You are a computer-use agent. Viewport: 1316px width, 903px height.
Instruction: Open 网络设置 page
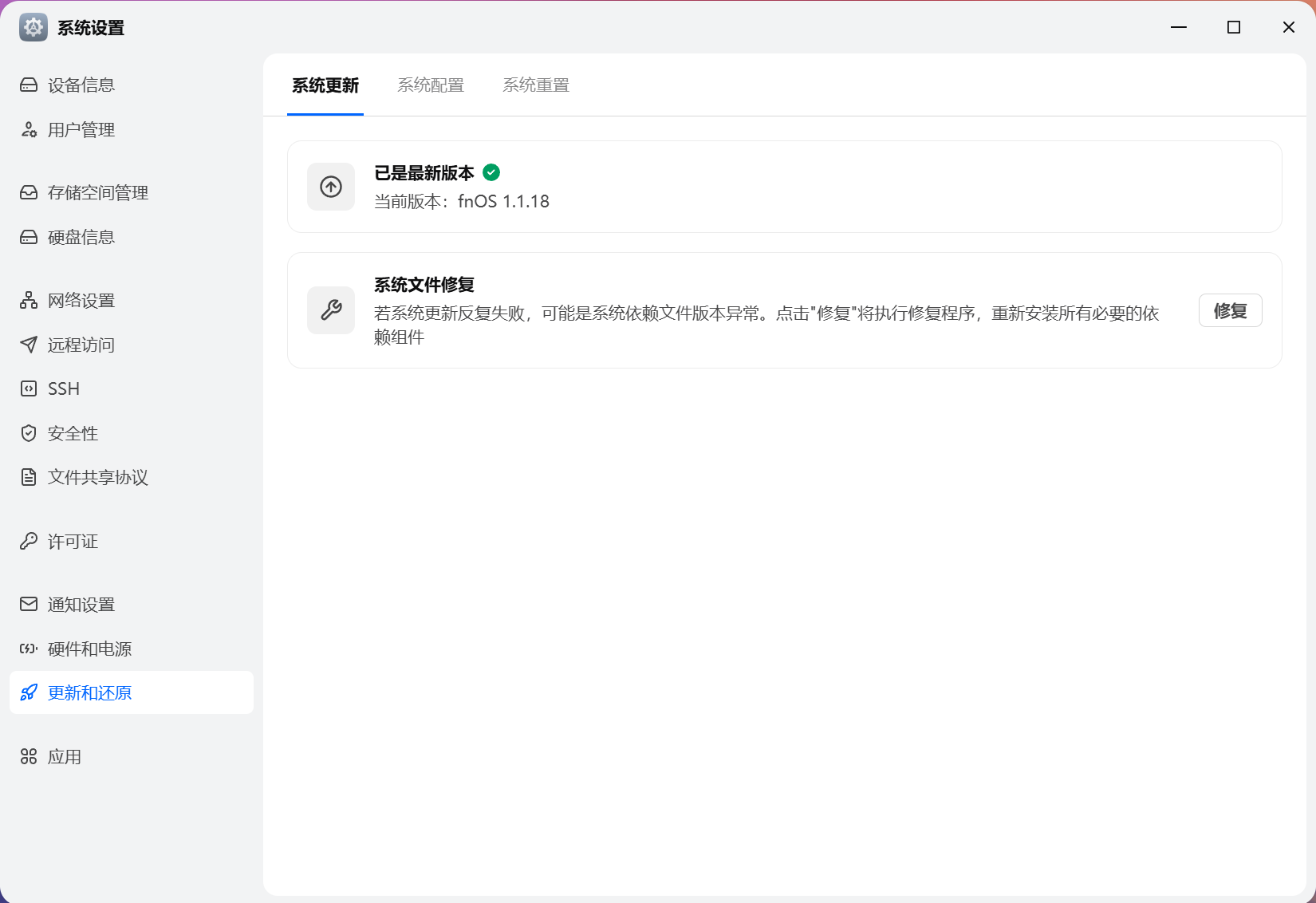tap(132, 300)
